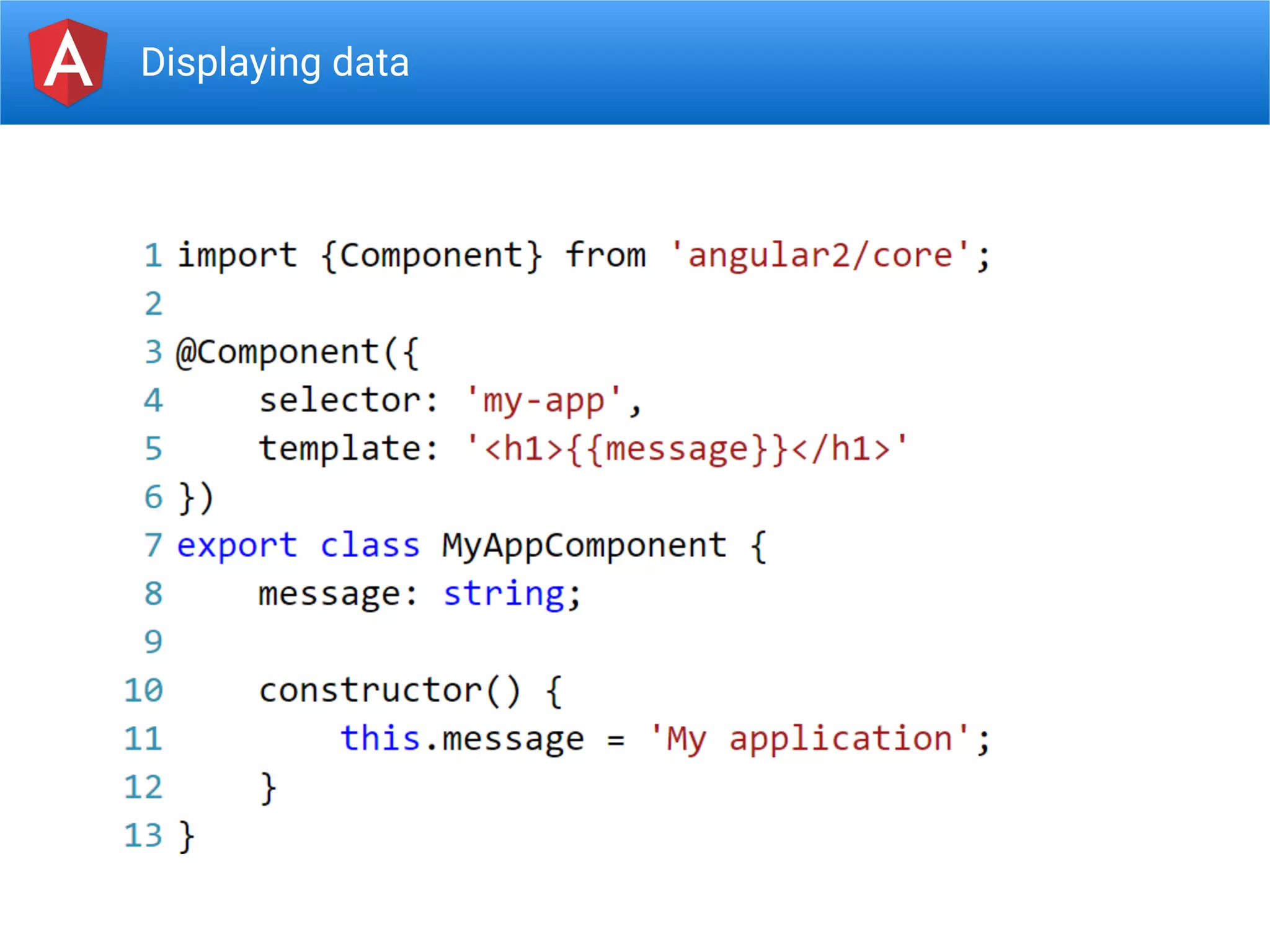Click the 'Displaying data' slide title
Screen dimensions: 1270x952
[275, 63]
